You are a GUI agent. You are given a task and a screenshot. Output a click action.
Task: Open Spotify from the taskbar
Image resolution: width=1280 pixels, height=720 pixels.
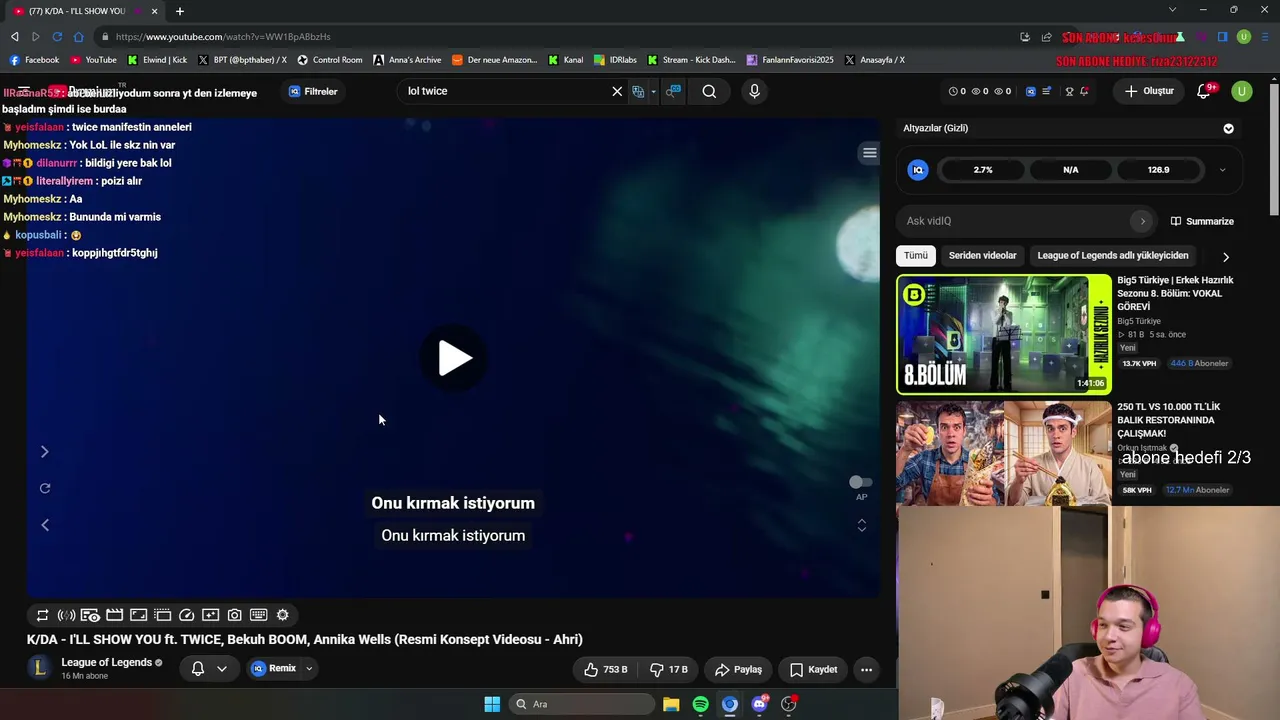pos(700,704)
